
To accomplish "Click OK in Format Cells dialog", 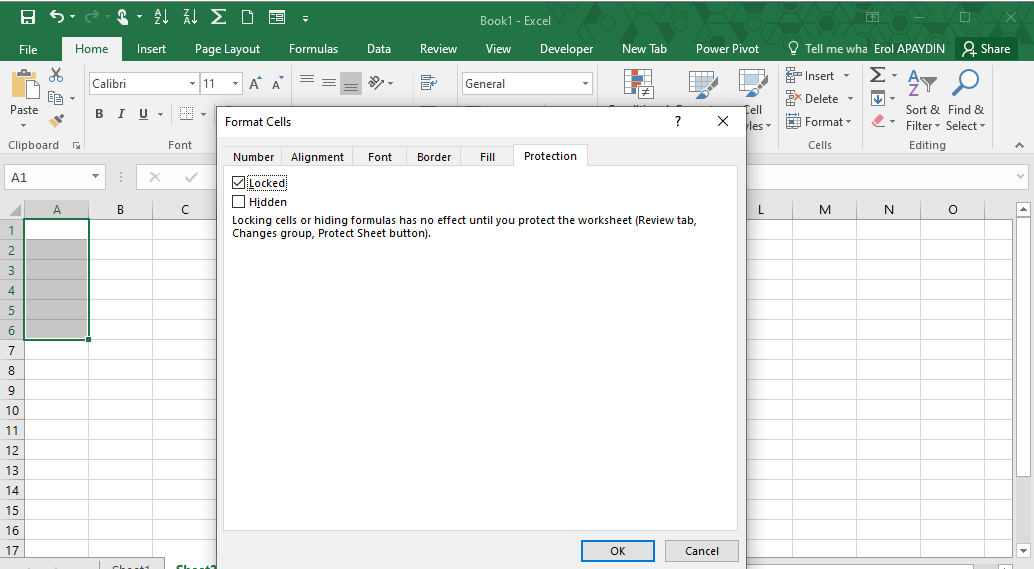I will tap(617, 551).
